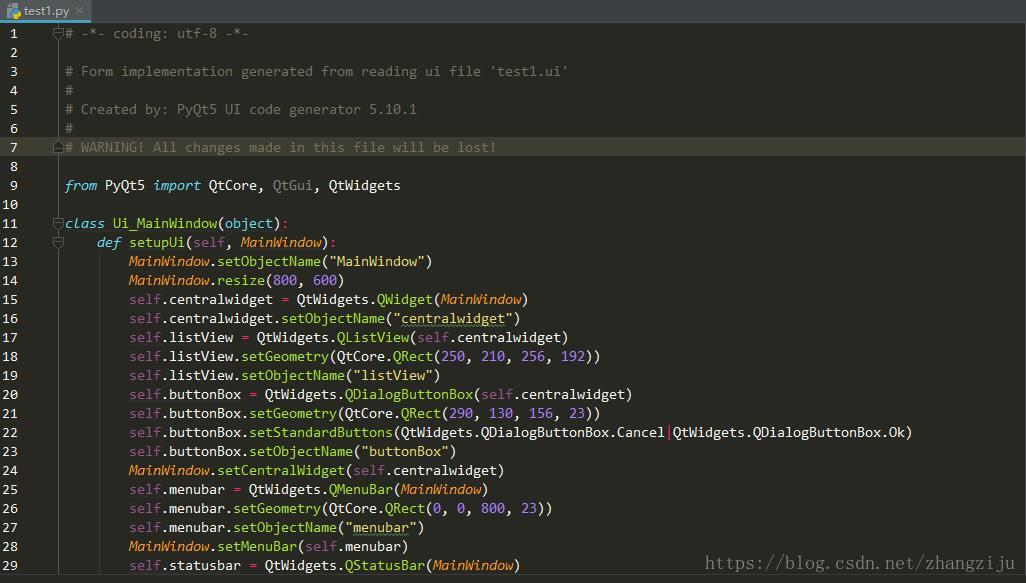Click the number 600 on line 14

pyautogui.click(x=325, y=281)
